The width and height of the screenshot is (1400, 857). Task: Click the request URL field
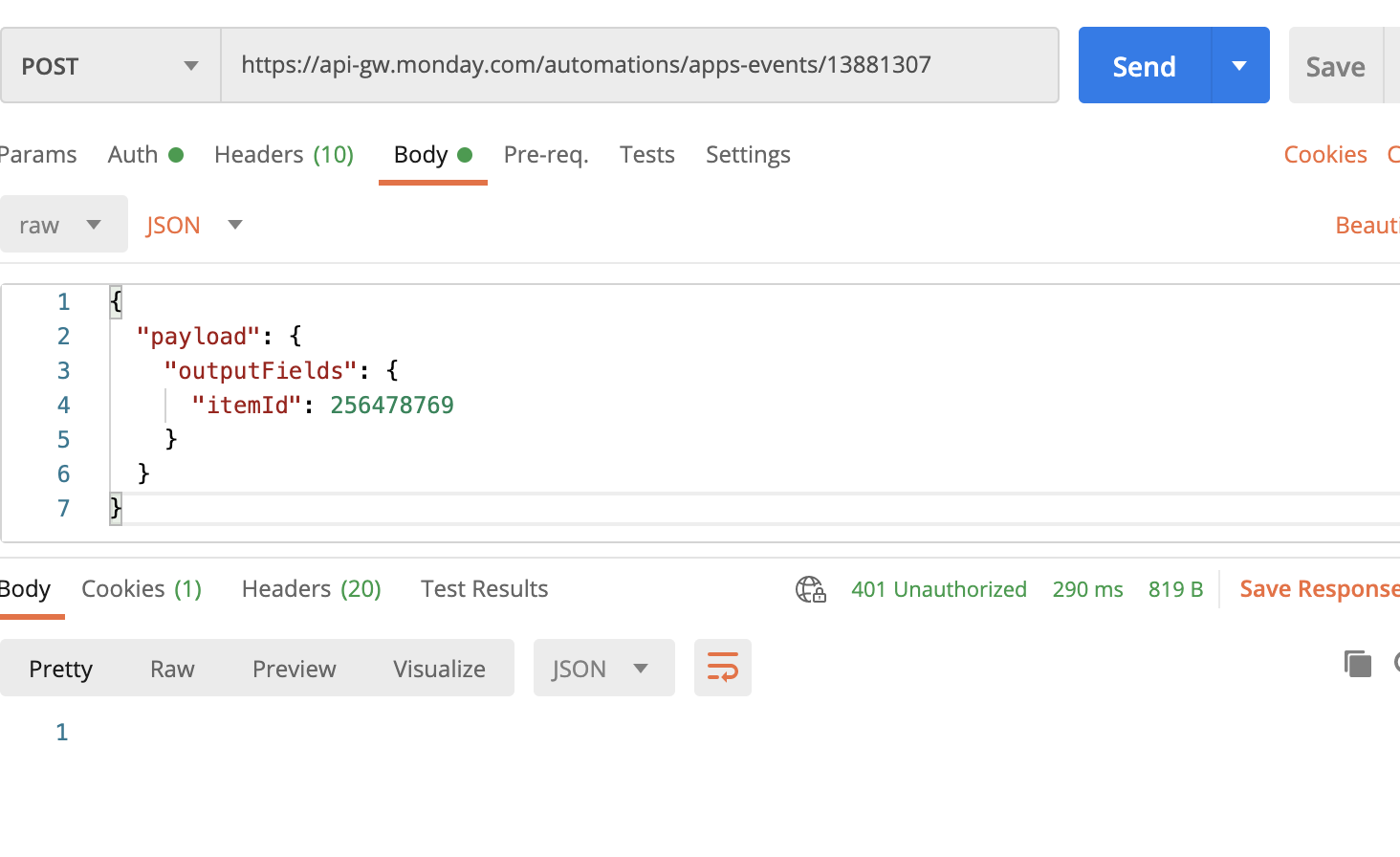tap(640, 65)
